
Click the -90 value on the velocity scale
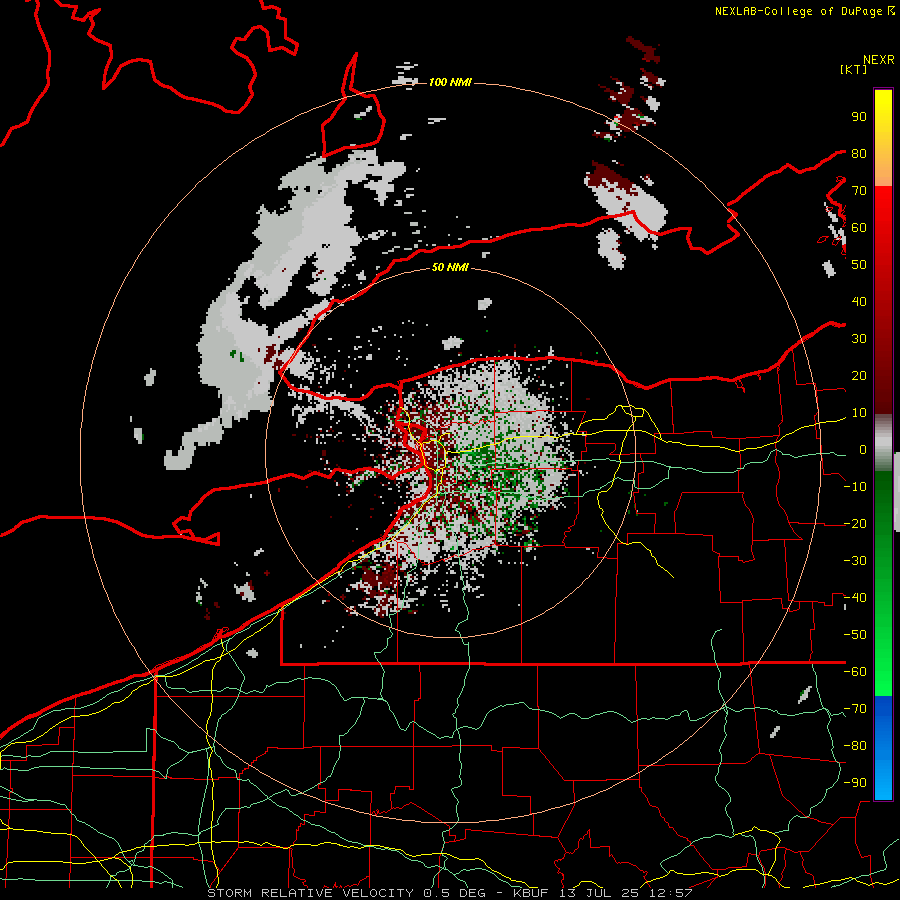point(855,782)
